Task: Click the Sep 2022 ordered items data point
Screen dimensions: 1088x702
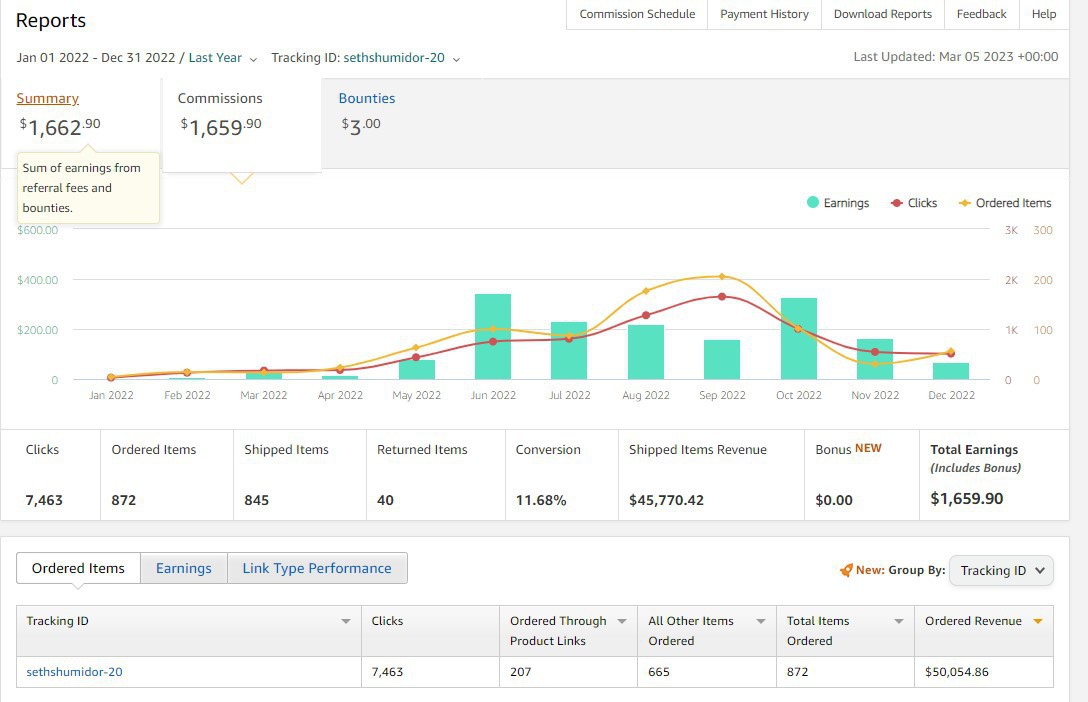Action: coord(722,276)
